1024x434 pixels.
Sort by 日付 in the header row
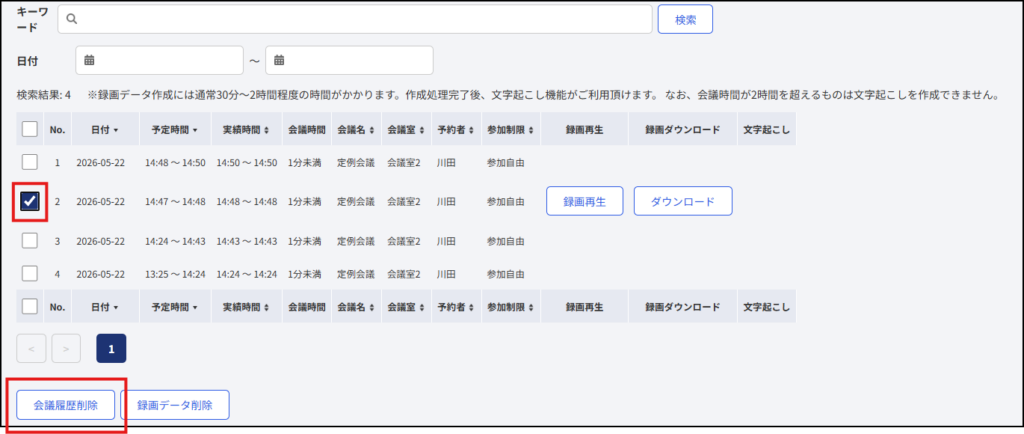tap(105, 130)
